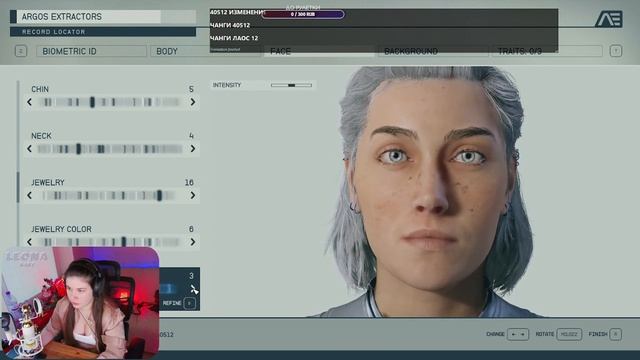
Task: Click the Chin value 5
Action: coord(191,89)
